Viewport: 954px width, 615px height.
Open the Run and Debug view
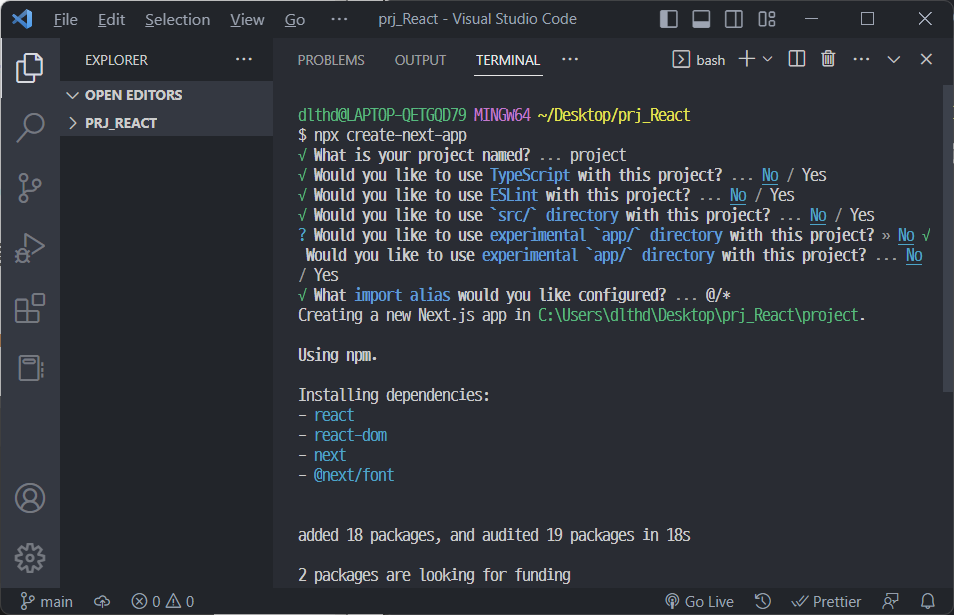click(x=30, y=248)
